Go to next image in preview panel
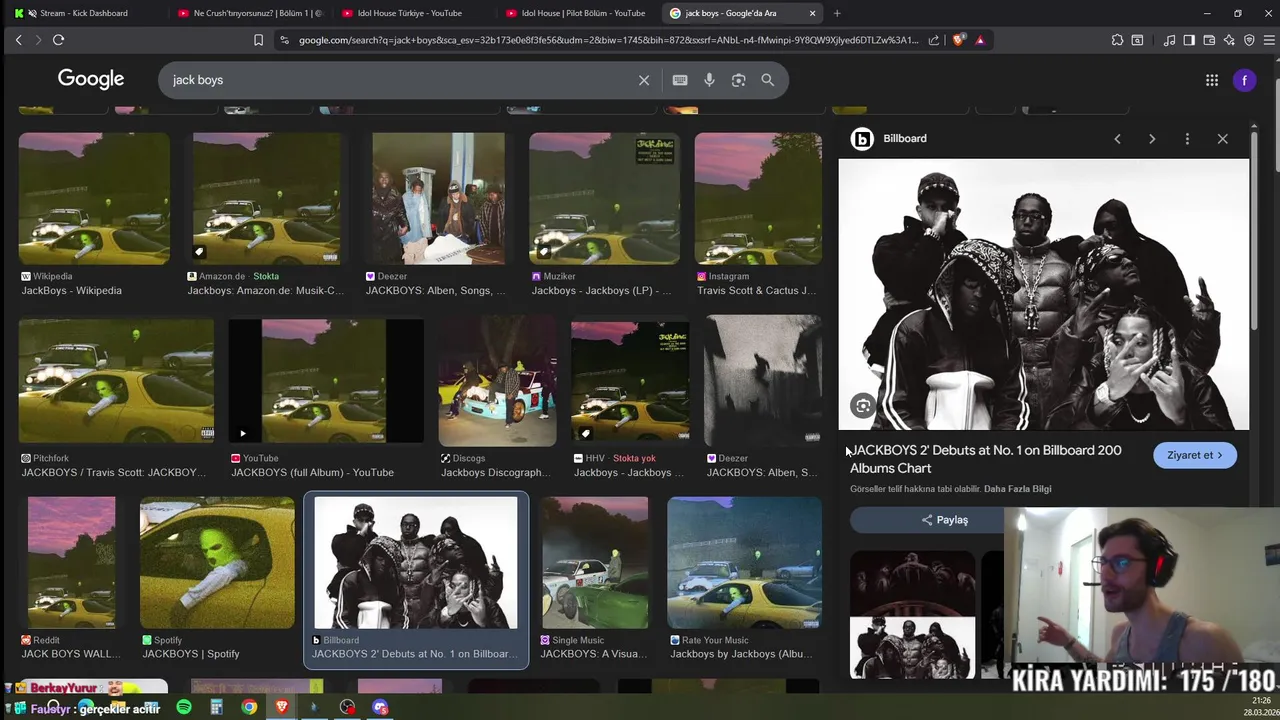The height and width of the screenshot is (720, 1280). point(1152,139)
